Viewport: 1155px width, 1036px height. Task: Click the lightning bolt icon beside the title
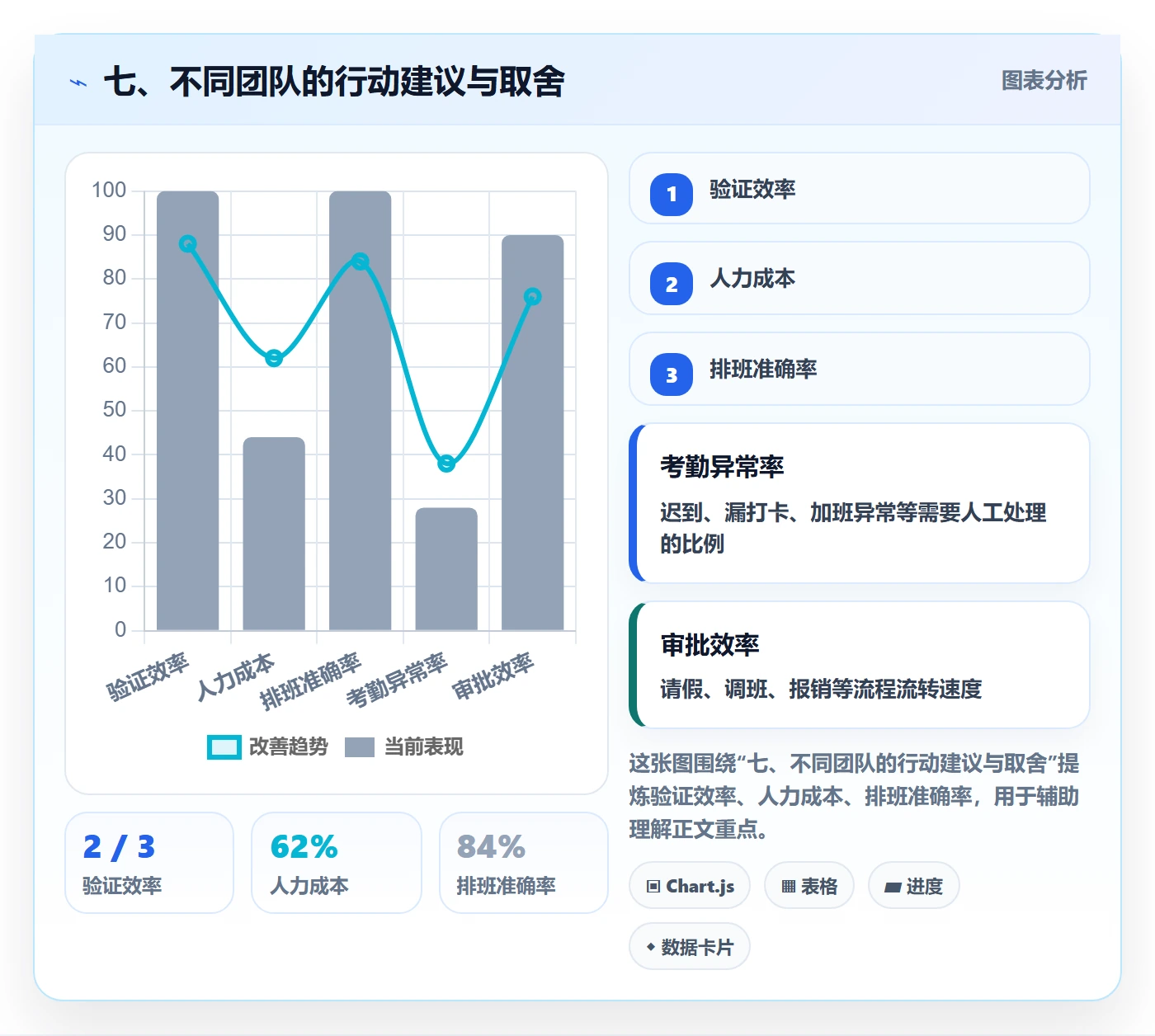pyautogui.click(x=78, y=82)
